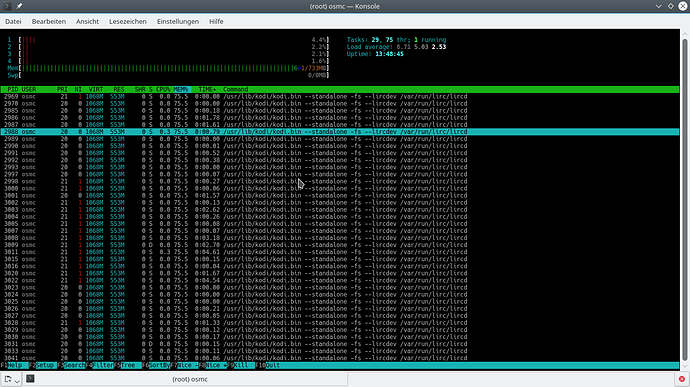The height and width of the screenshot is (387, 690).
Task: Click the minimize chevron in title bar
Action: [658, 6]
